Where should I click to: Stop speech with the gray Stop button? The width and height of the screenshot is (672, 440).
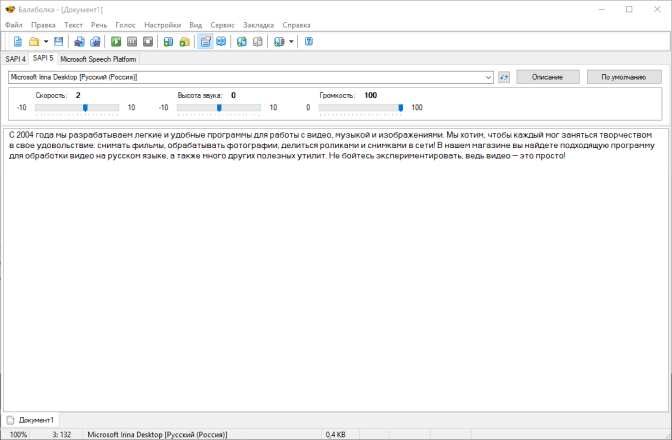148,42
